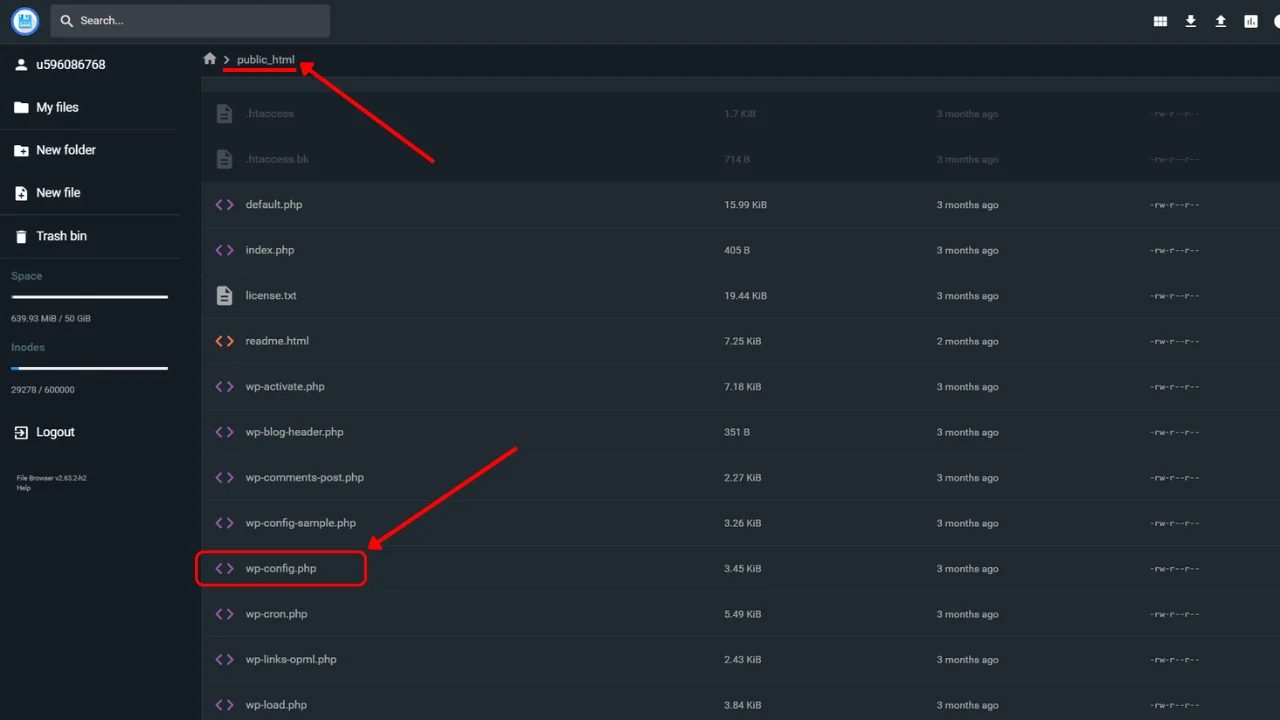
Task: Select the .htaccess.bk file
Action: 741,159
